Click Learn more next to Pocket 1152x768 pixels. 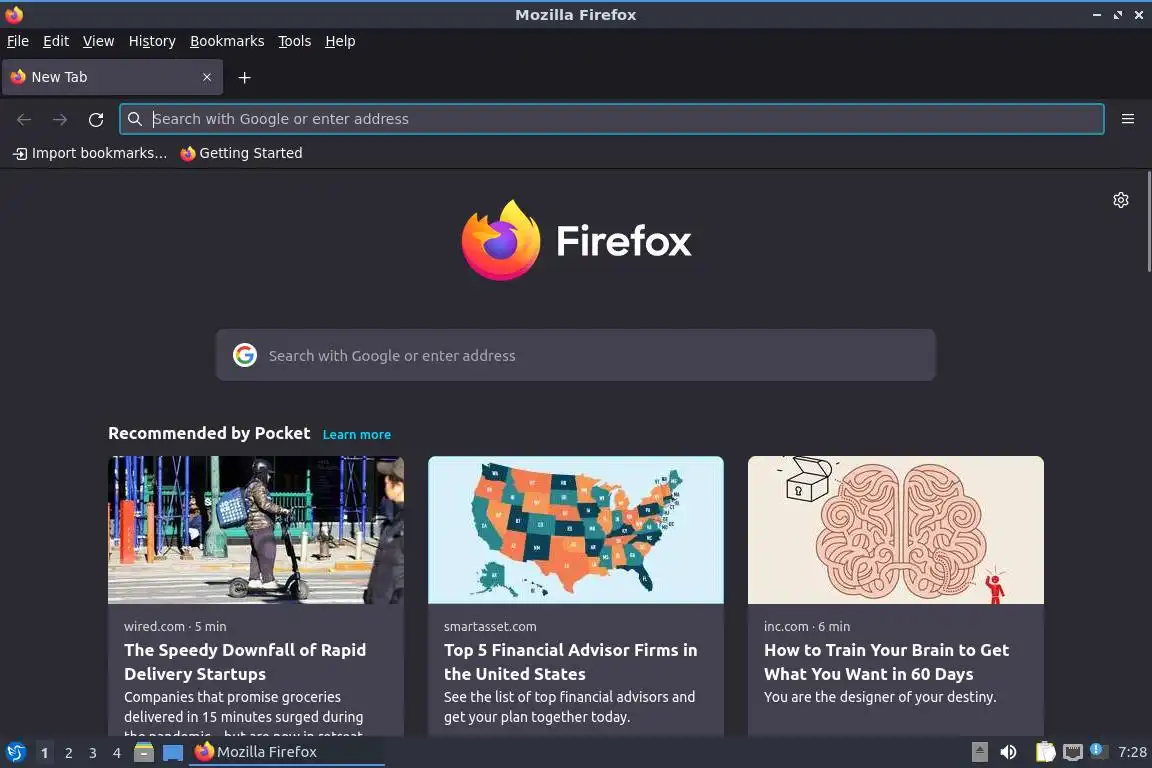click(356, 434)
